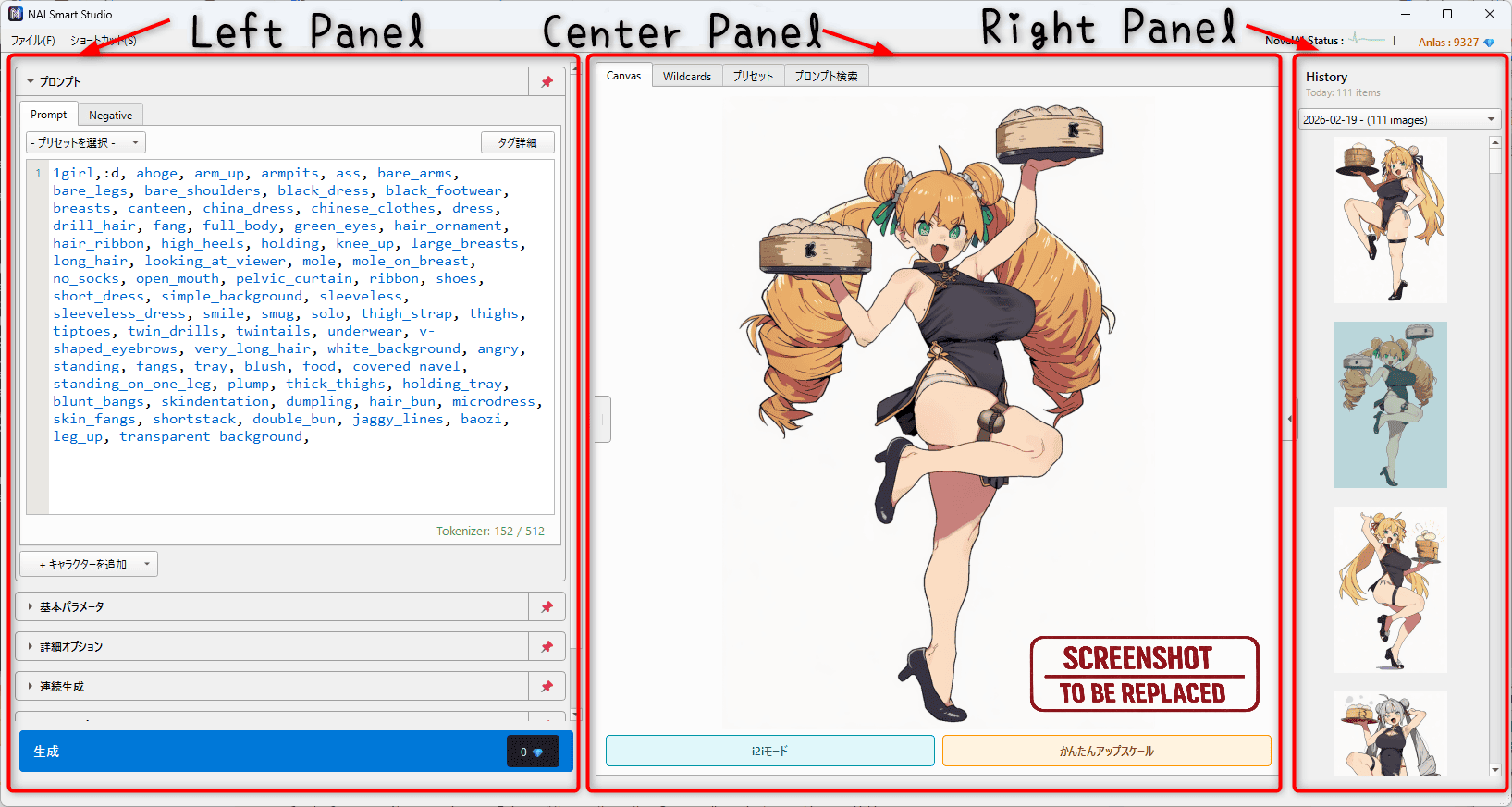Click the Anlas : 9327 balance text

click(x=1448, y=43)
